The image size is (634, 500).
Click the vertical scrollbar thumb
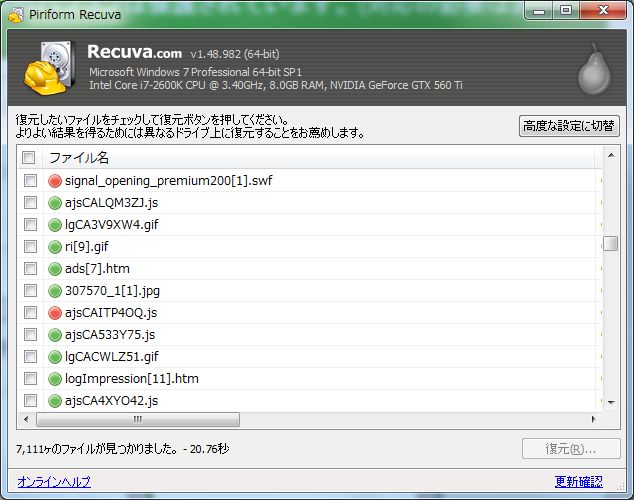point(611,243)
